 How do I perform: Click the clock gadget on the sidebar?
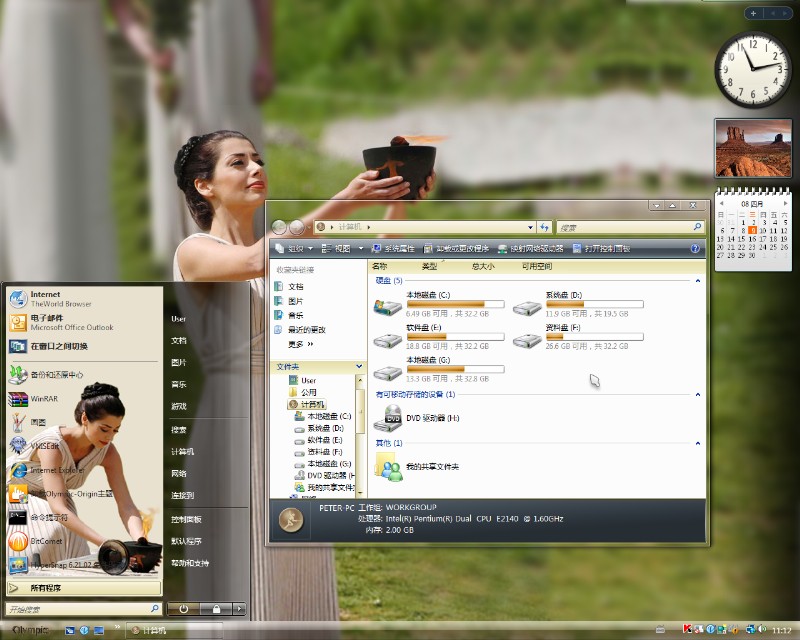[x=753, y=70]
